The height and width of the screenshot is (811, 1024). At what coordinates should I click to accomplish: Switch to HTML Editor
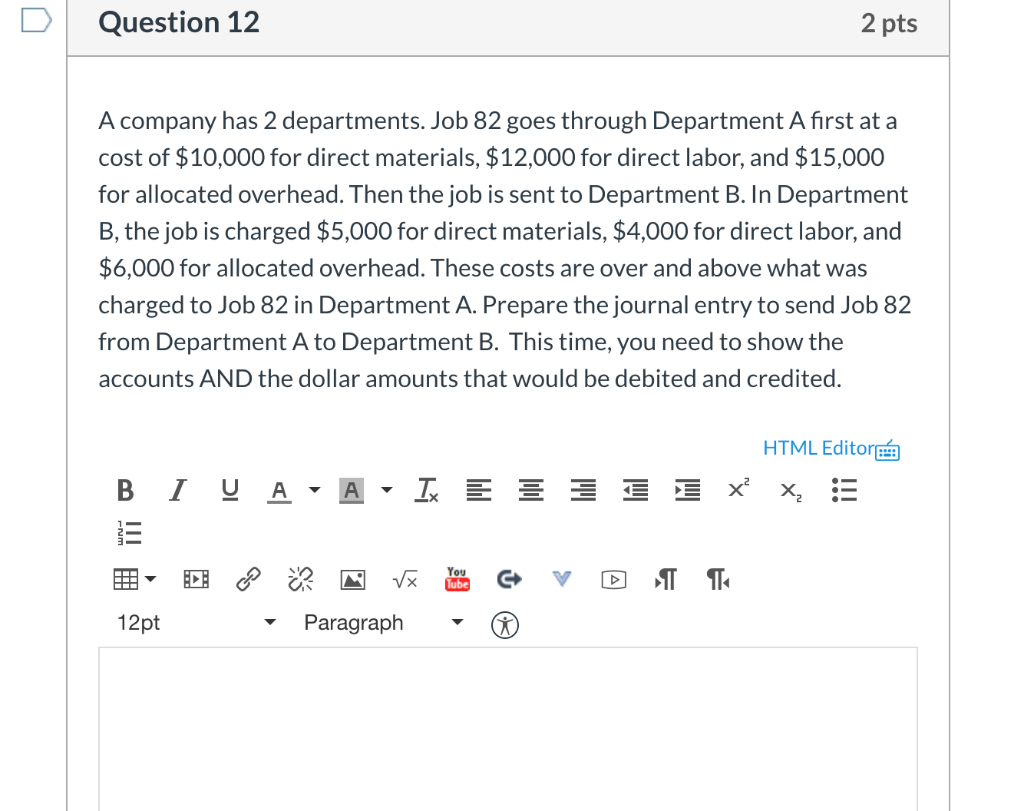(x=819, y=448)
